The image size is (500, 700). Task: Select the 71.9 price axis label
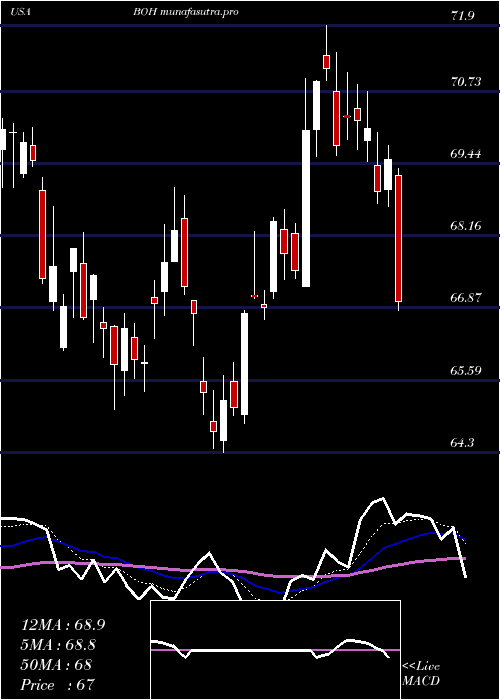pos(463,16)
